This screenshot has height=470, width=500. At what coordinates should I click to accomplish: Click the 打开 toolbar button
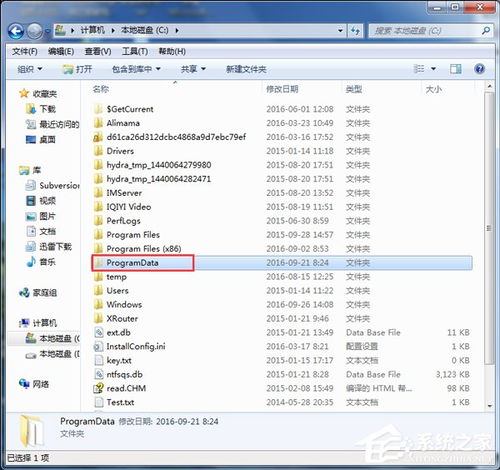(x=77, y=69)
